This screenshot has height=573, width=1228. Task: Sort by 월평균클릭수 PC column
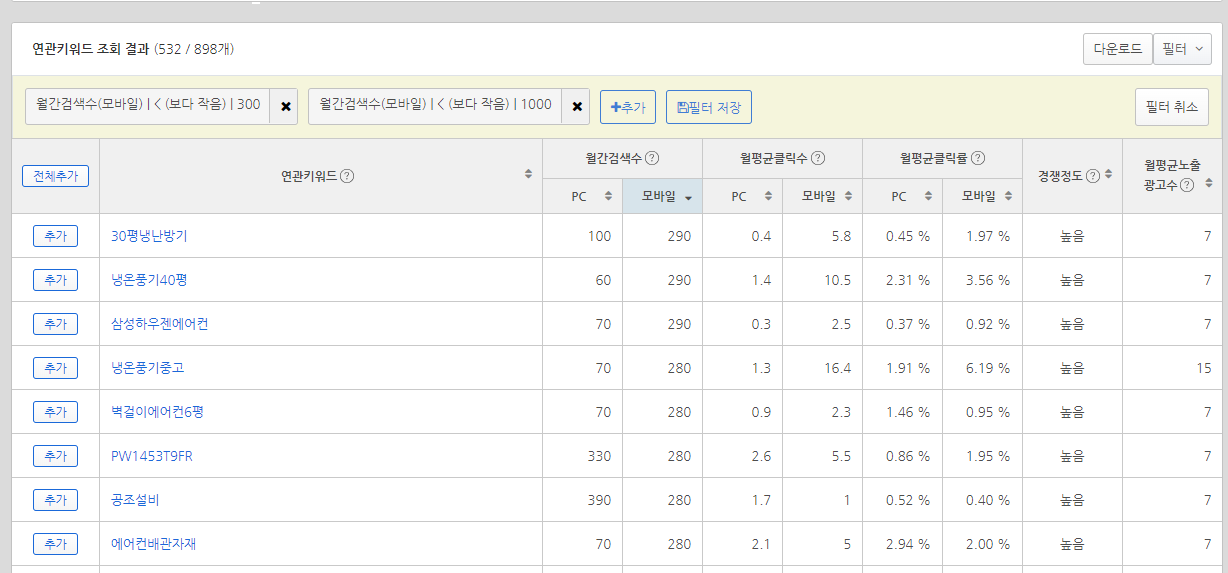(x=768, y=197)
